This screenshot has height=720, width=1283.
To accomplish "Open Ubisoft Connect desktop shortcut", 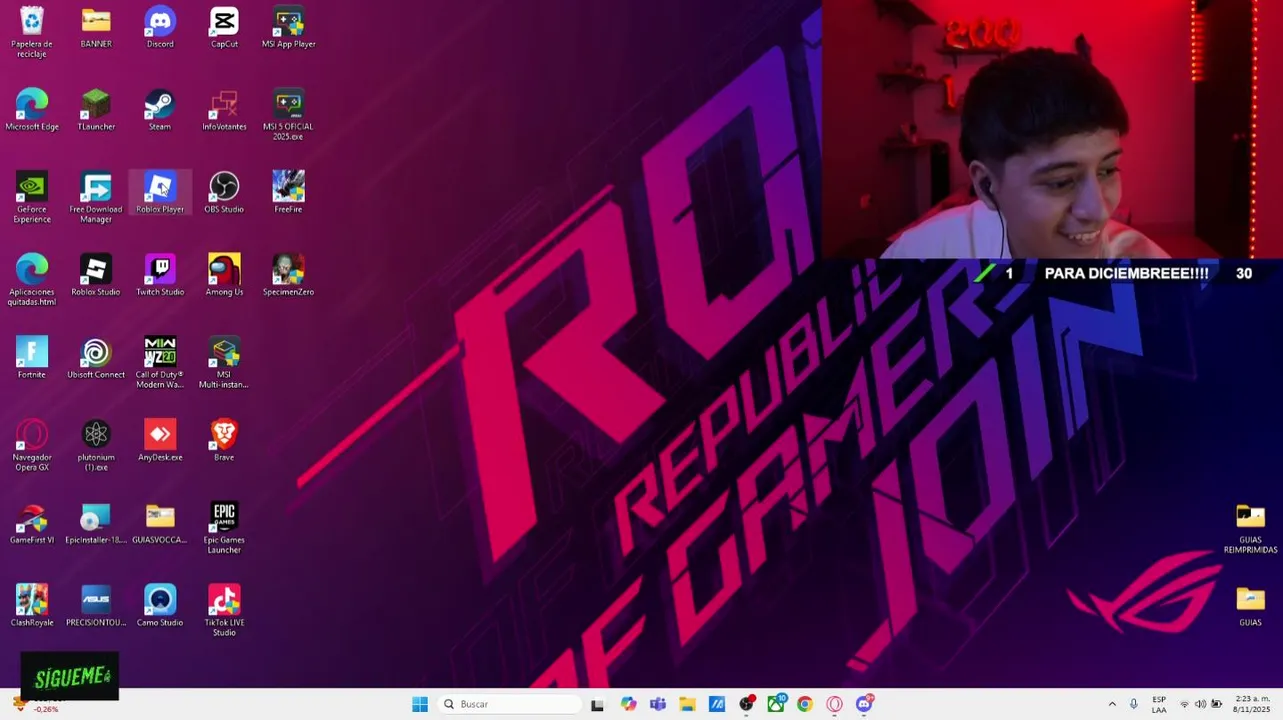I will (96, 358).
